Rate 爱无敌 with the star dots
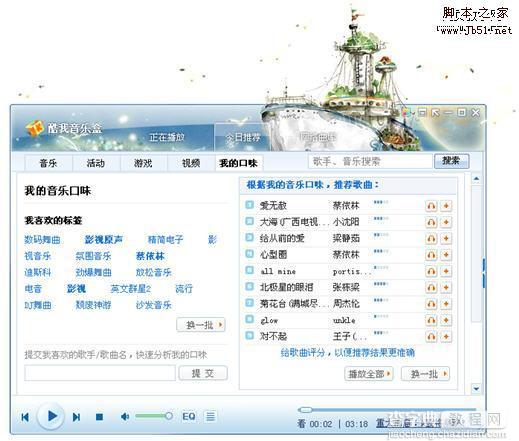The image size is (519, 441). (x=381, y=202)
